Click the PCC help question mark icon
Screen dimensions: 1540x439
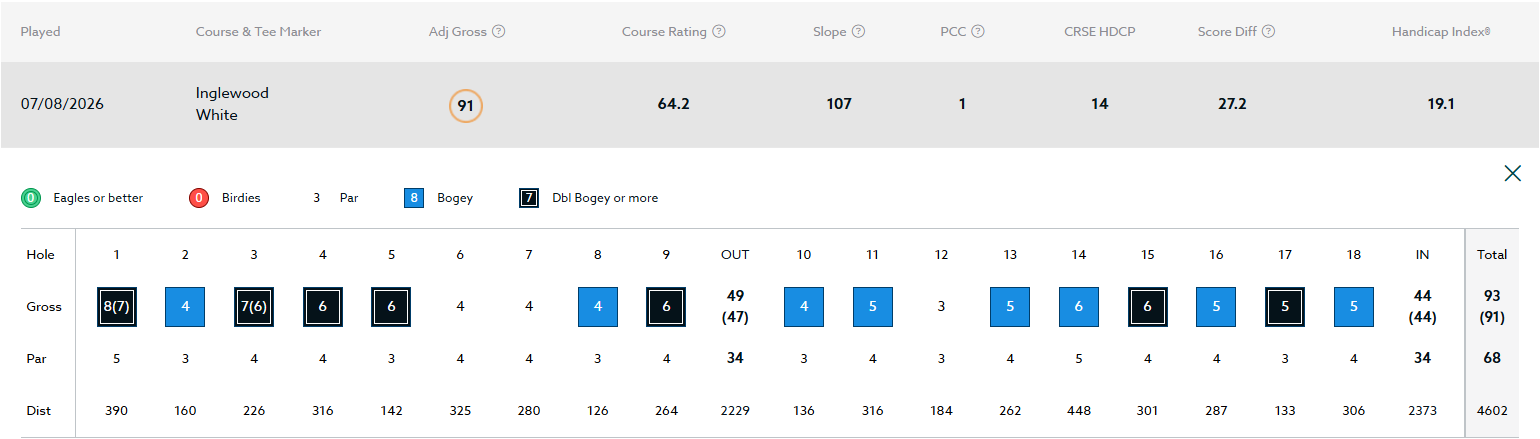pos(978,32)
